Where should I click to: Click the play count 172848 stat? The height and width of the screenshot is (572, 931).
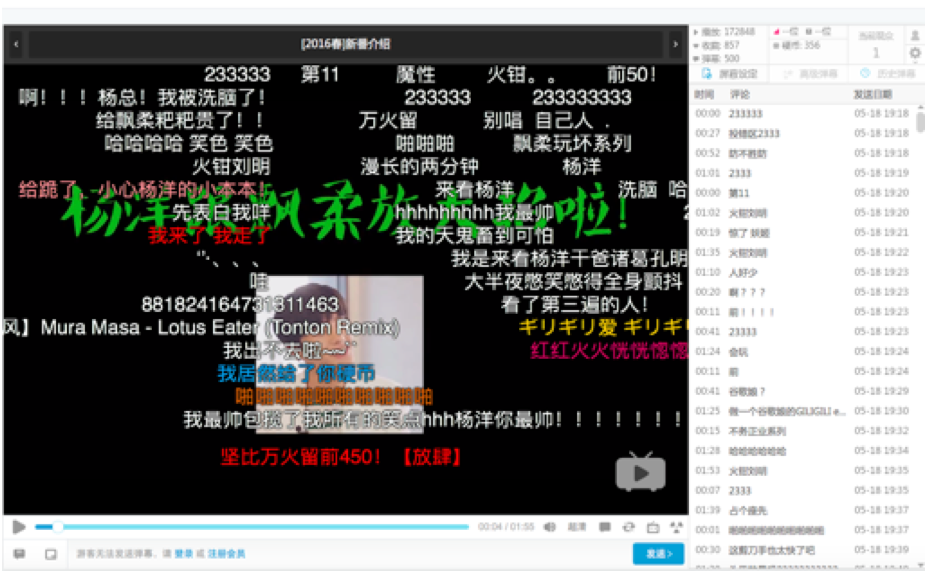click(724, 31)
